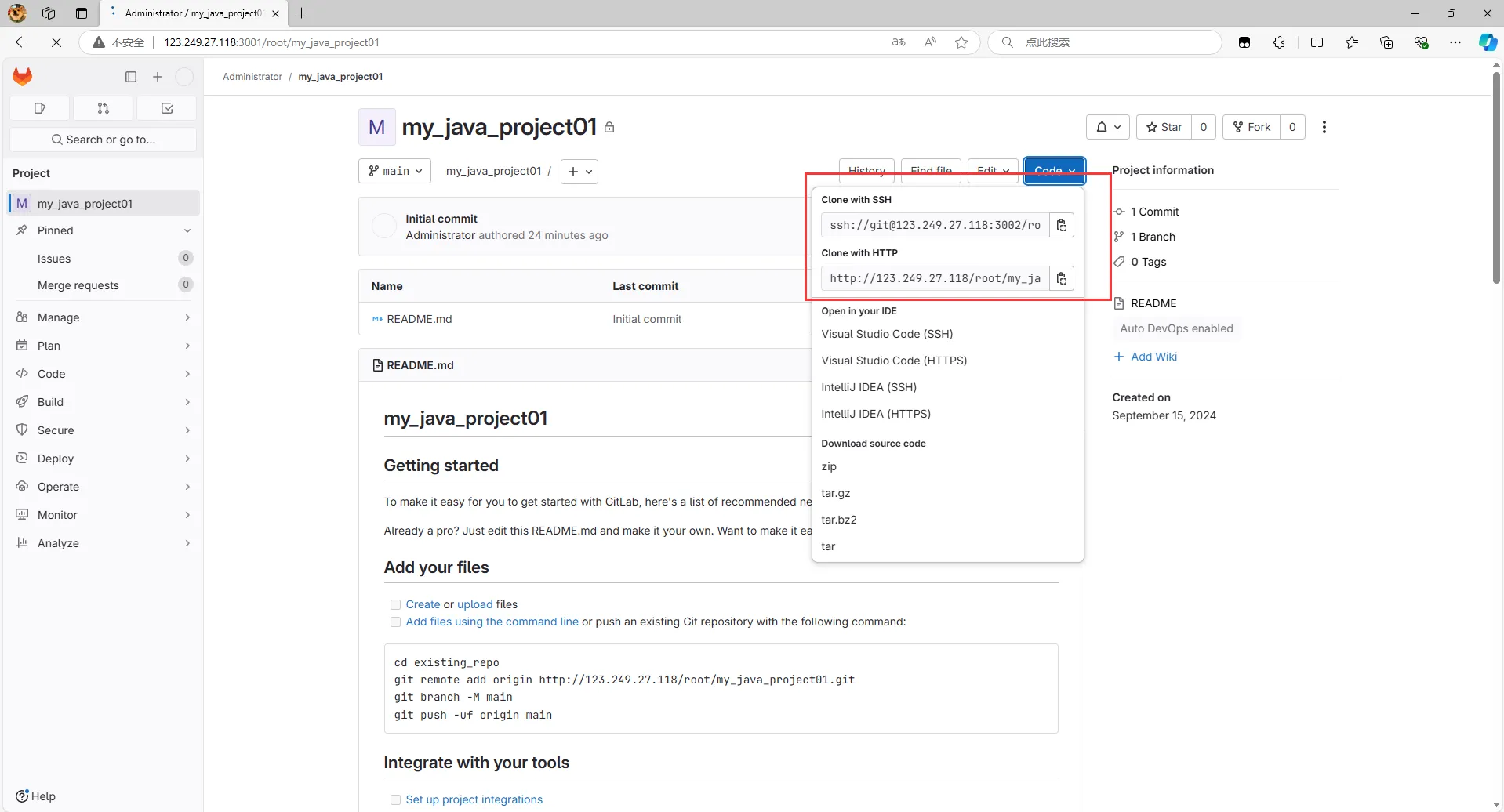1504x812 pixels.
Task: Open browser collections icon
Action: point(1386,42)
